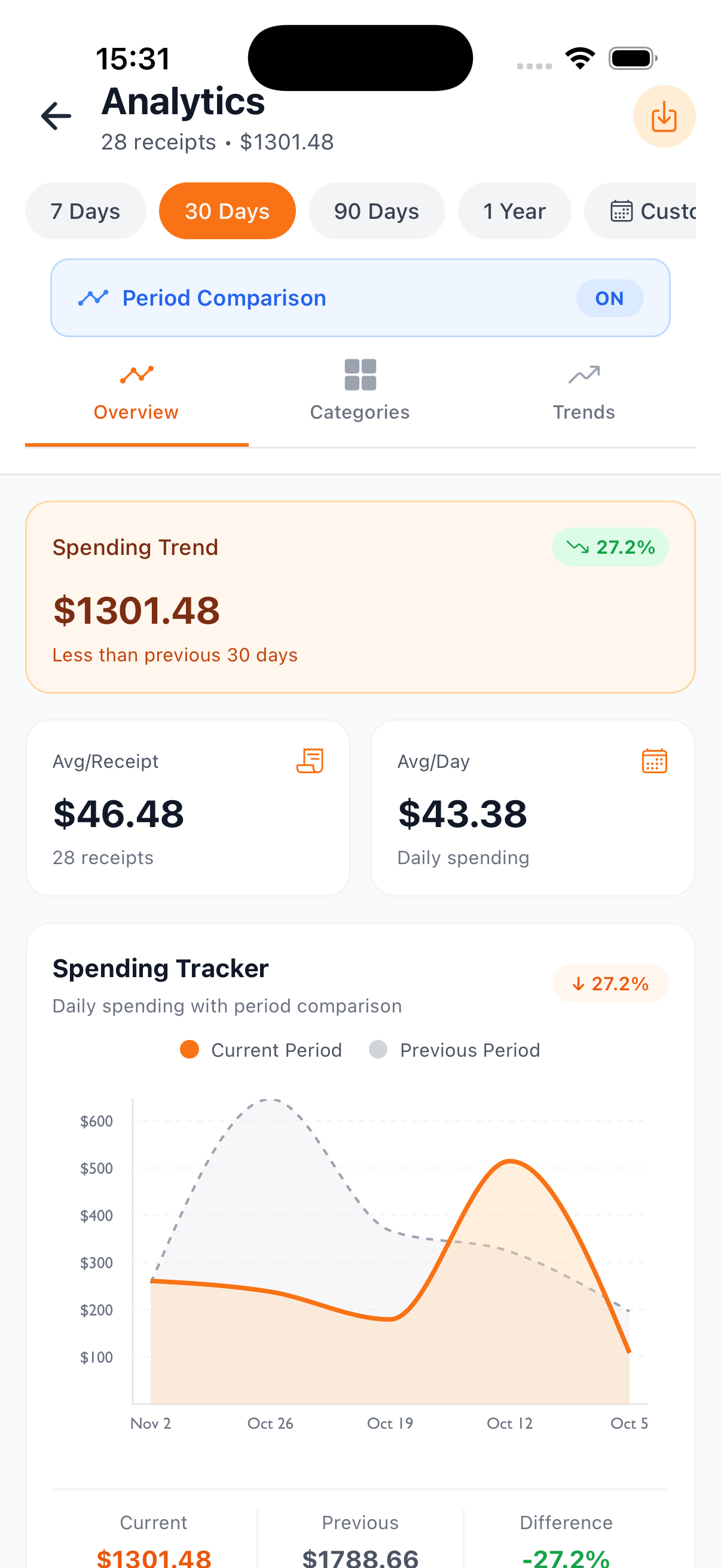
Task: Tap the 27.2% decrease badge on Spending Trend
Action: click(x=610, y=547)
